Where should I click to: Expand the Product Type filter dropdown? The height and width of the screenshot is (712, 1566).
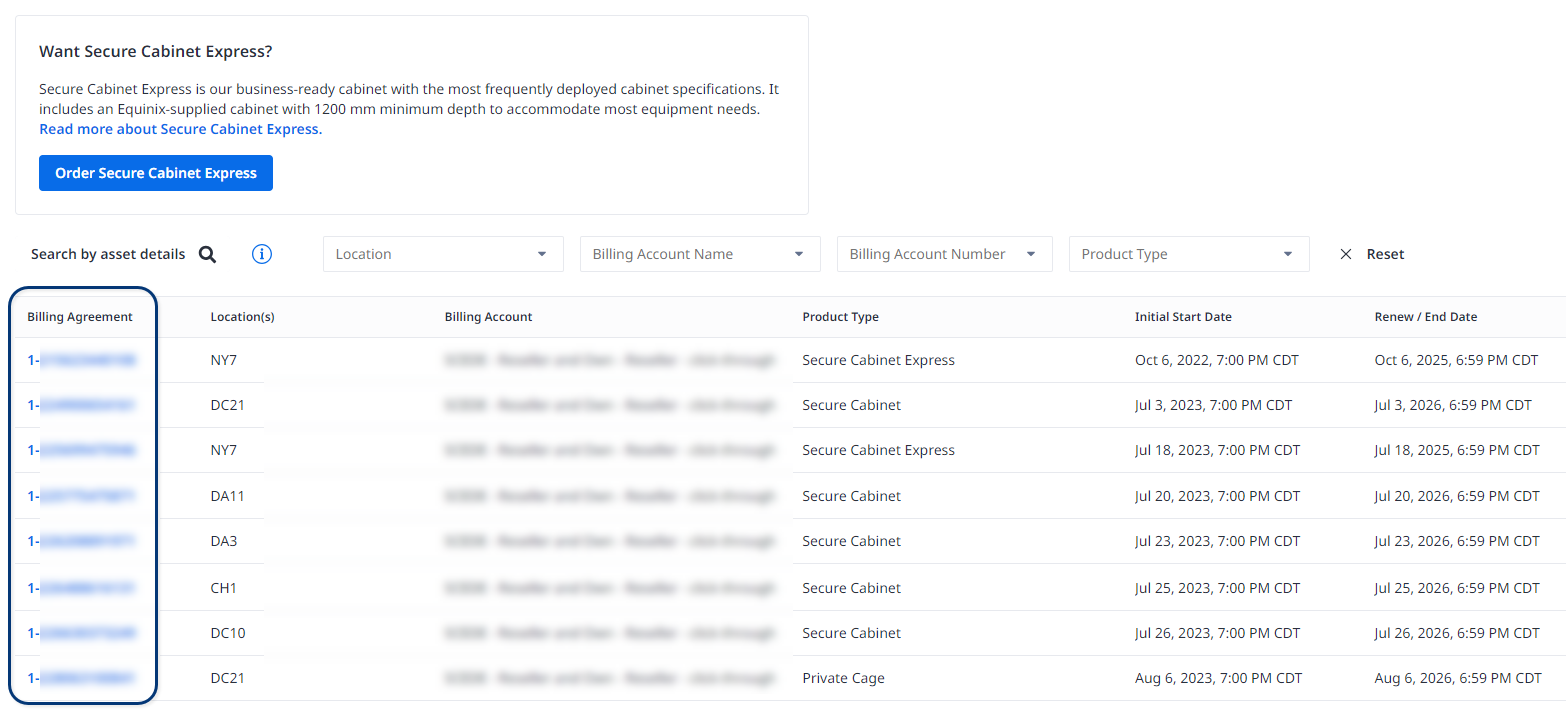point(1189,254)
